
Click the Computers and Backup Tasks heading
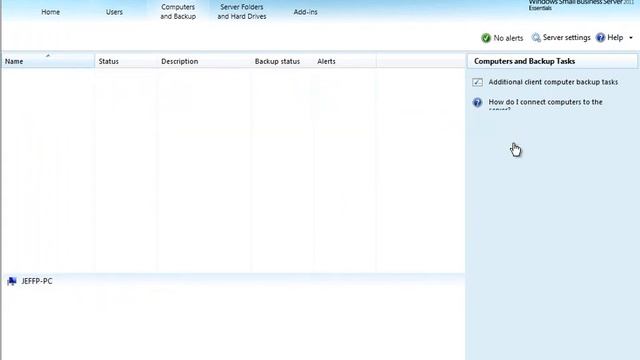pyautogui.click(x=524, y=61)
